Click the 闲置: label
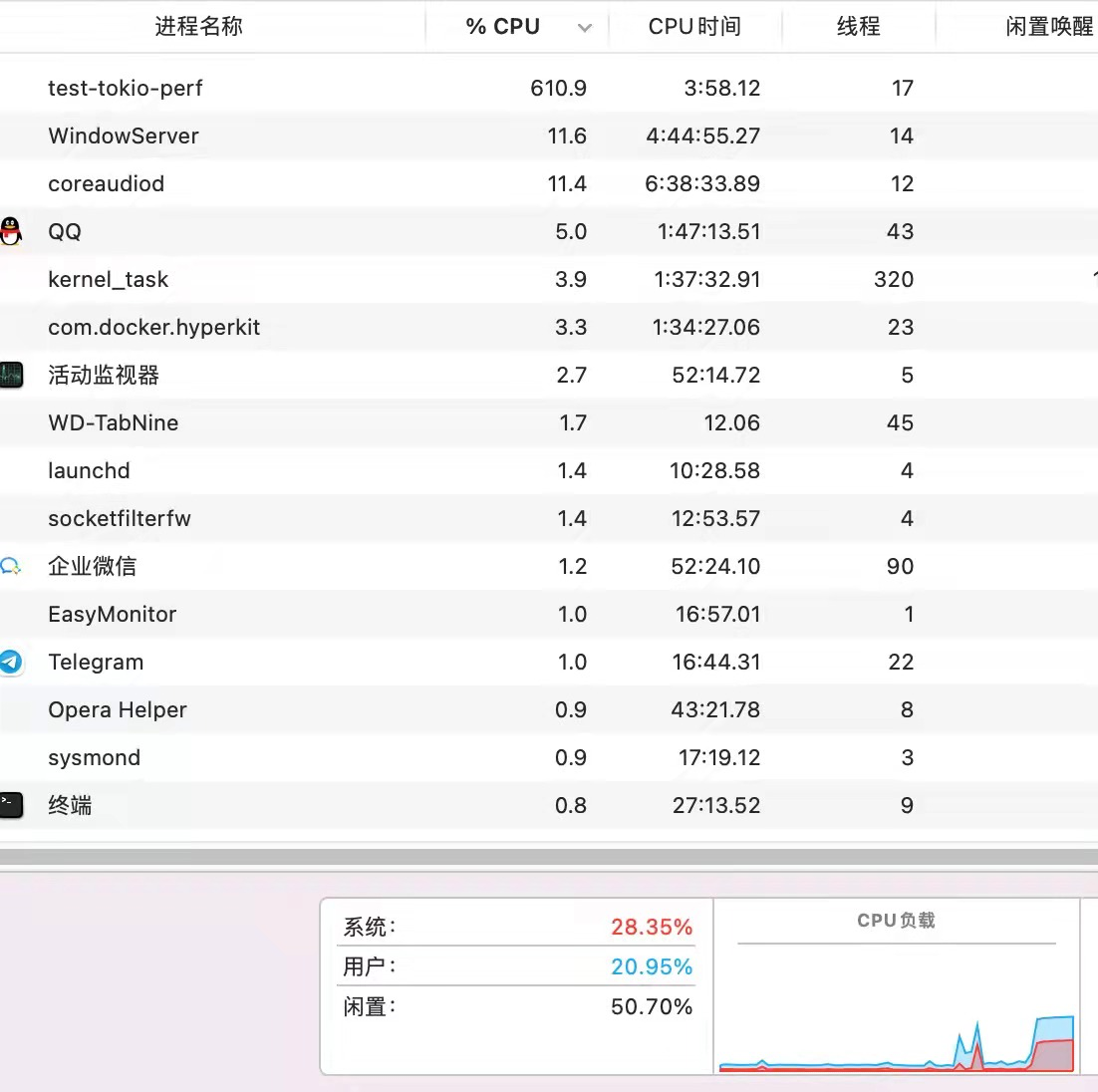 pyautogui.click(x=369, y=1006)
